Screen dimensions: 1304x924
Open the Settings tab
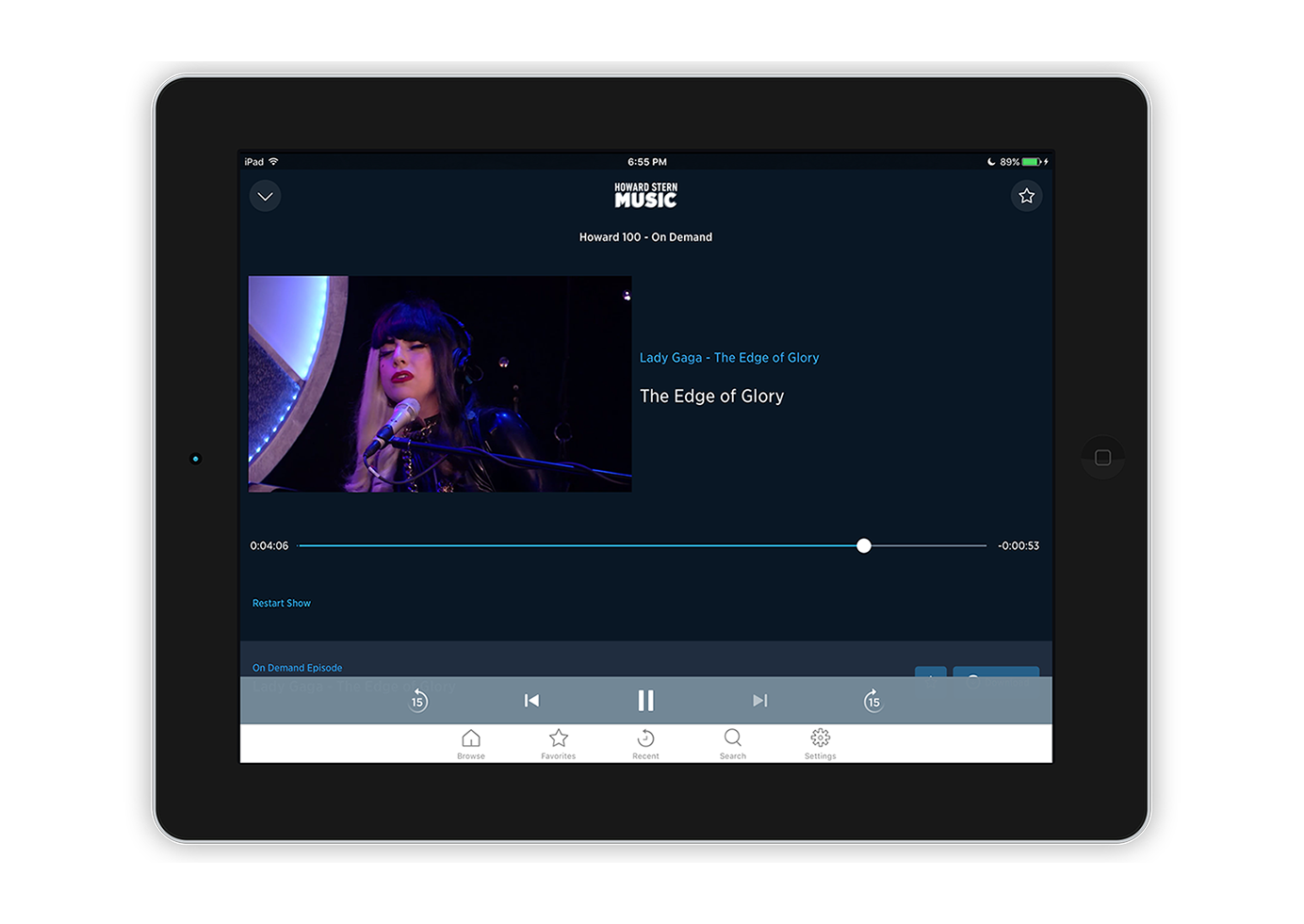[x=821, y=743]
